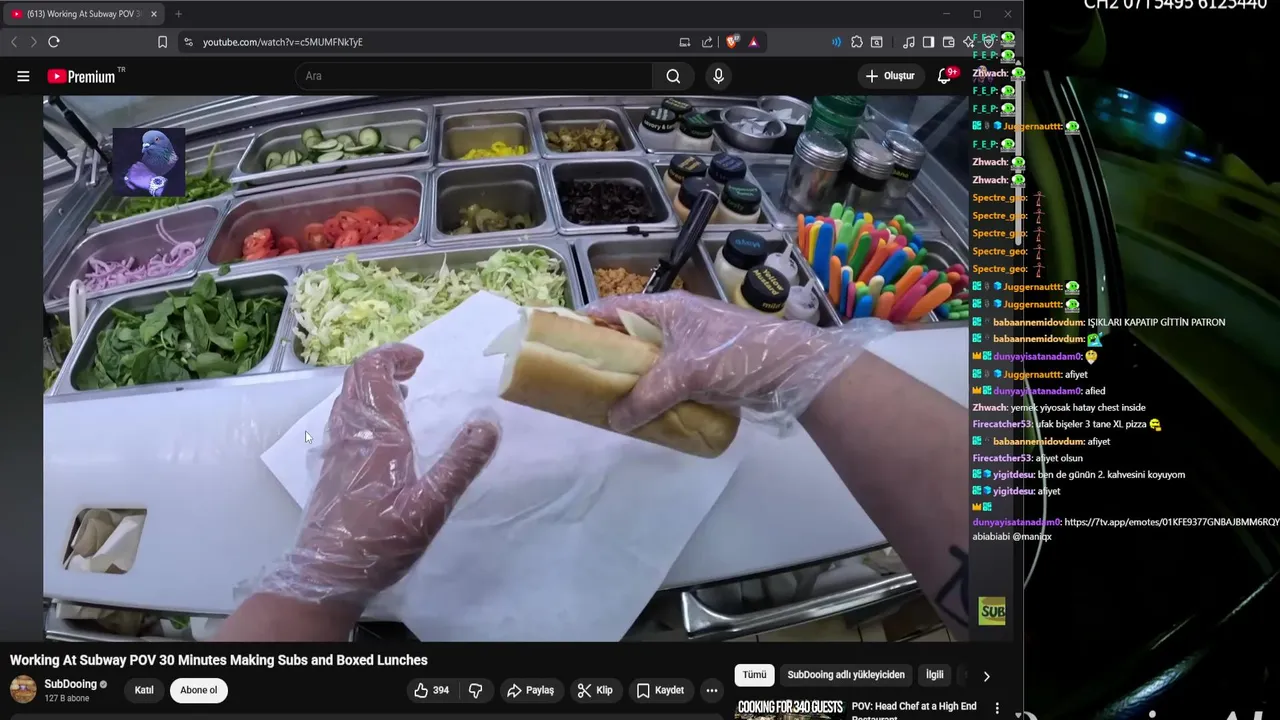Open the SubDooing channel avatar

(x=23, y=689)
